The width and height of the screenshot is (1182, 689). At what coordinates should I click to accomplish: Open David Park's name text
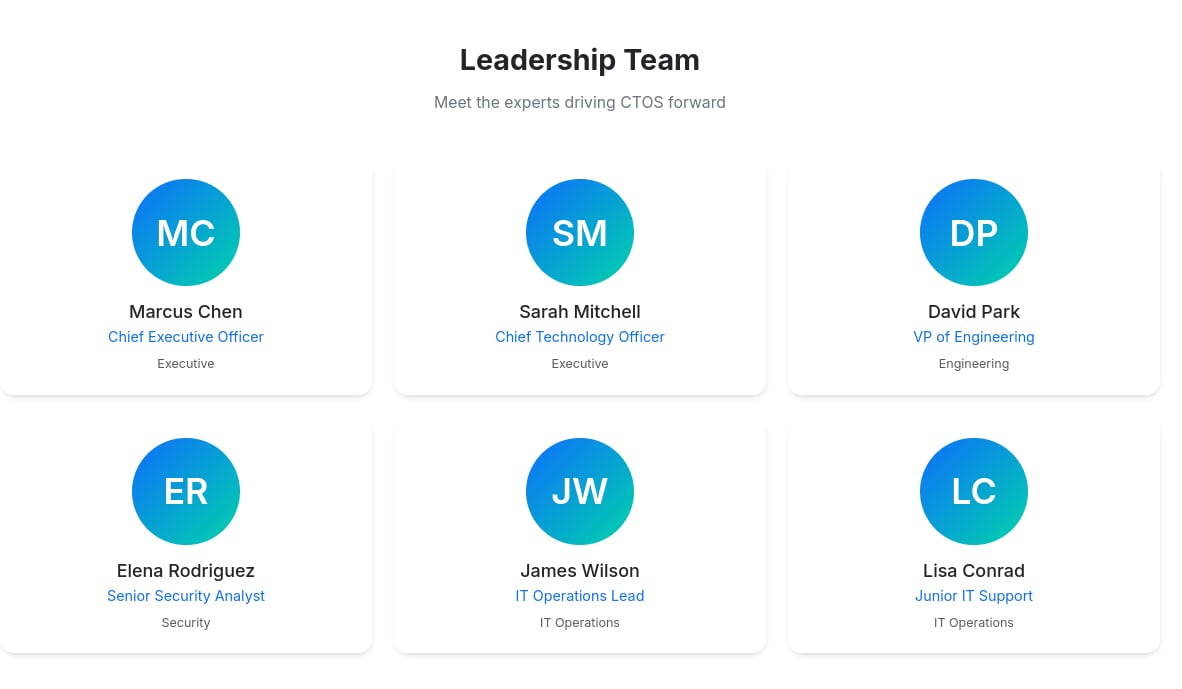pos(973,311)
